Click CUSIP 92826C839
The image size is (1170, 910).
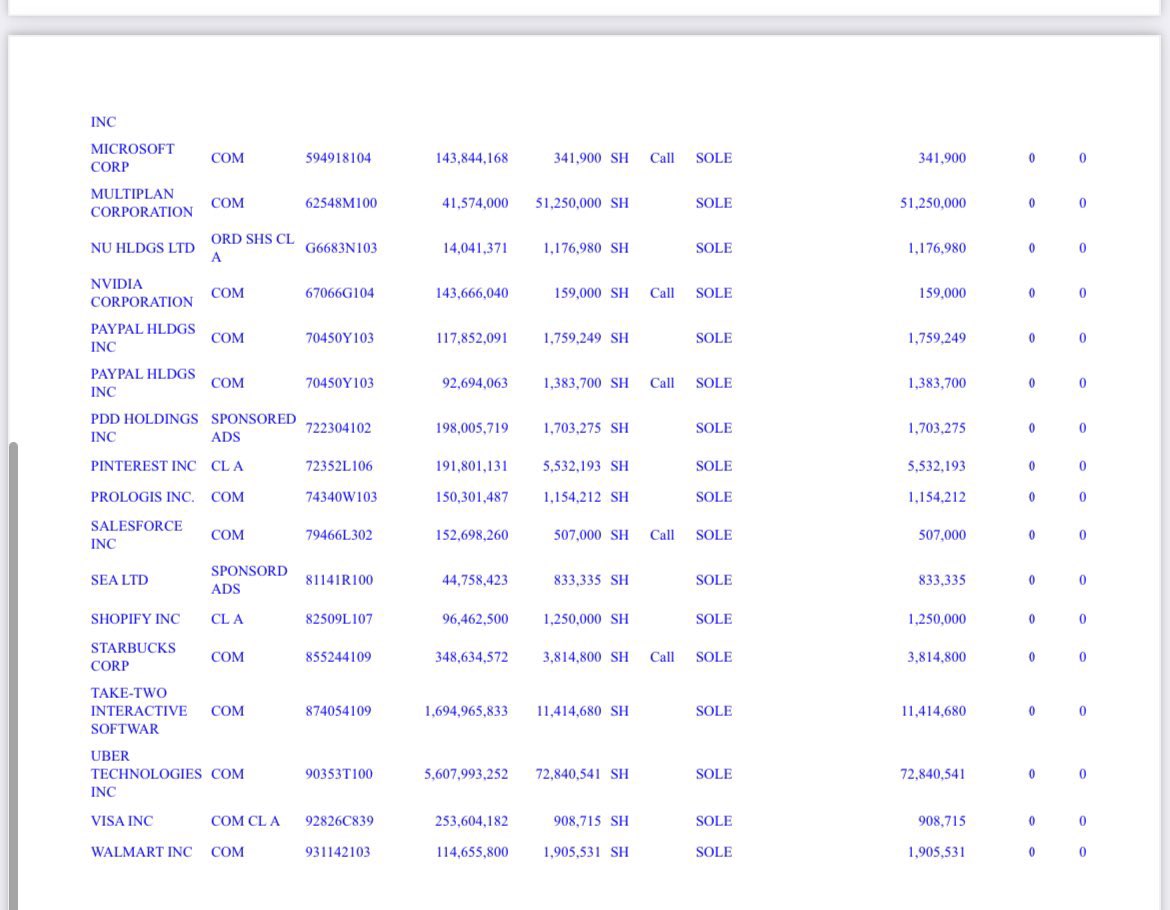tap(339, 821)
